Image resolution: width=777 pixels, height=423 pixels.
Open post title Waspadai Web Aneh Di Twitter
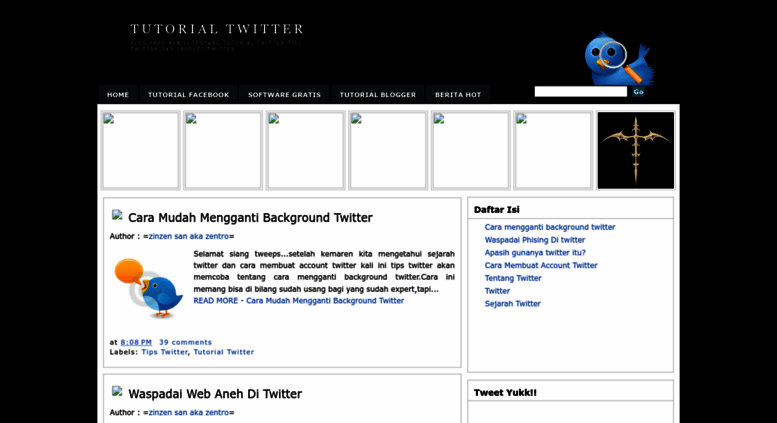click(x=215, y=394)
